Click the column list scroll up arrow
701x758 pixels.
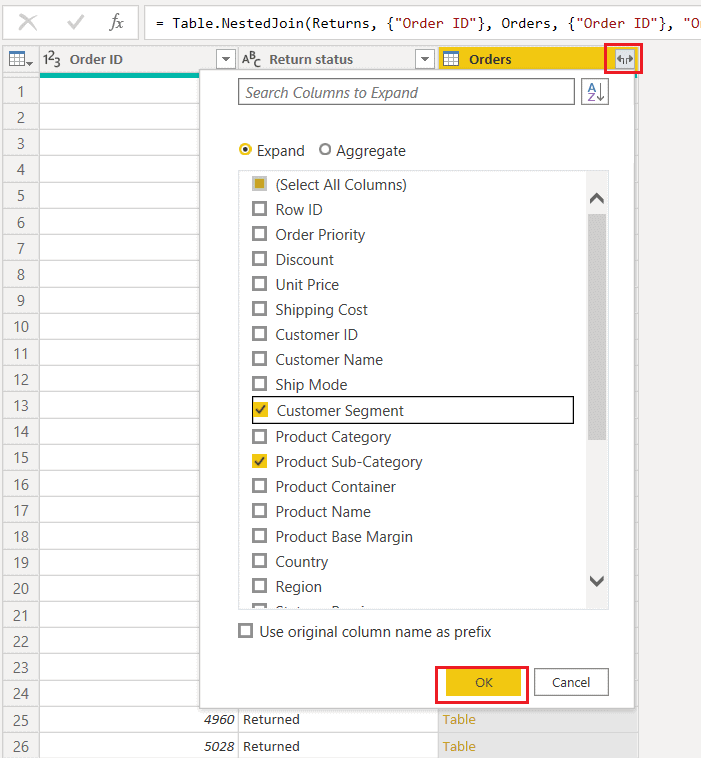pyautogui.click(x=597, y=198)
